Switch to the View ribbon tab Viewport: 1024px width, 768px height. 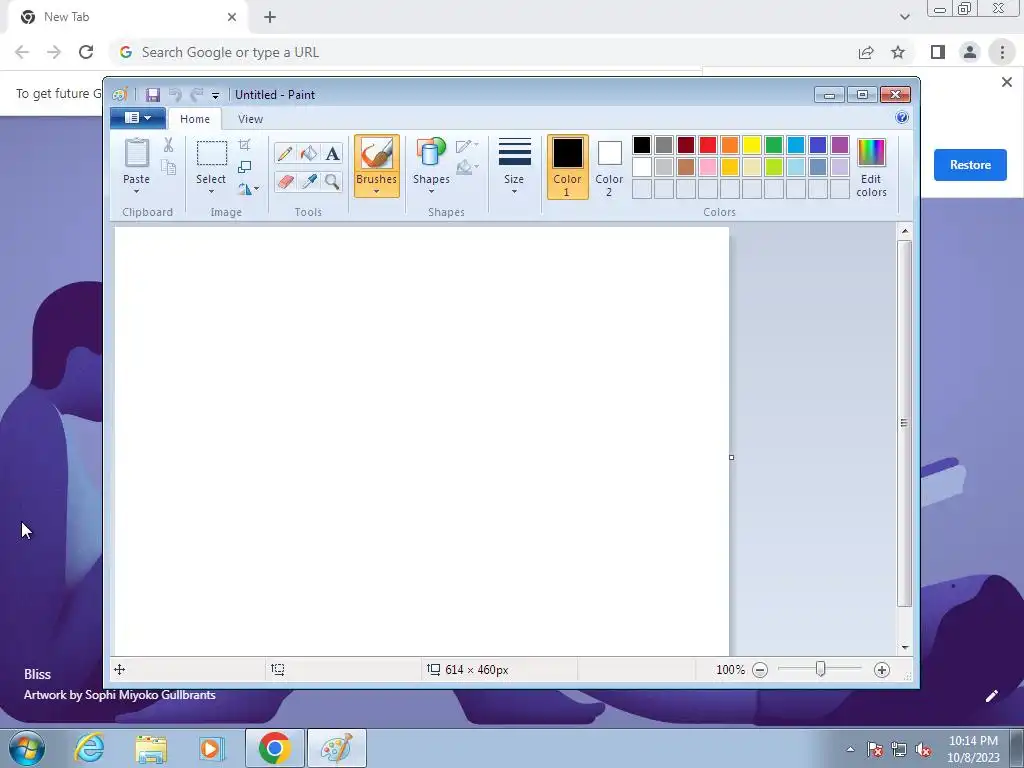click(250, 119)
